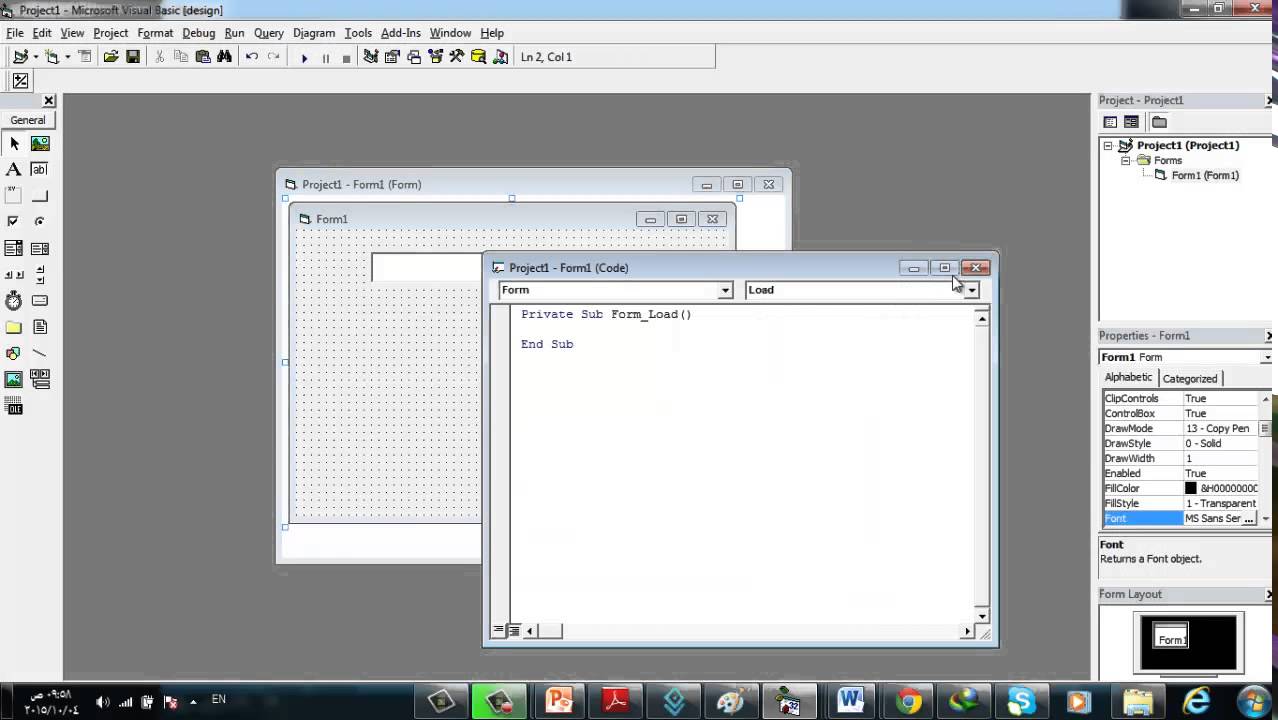1278x720 pixels.
Task: Select the PictureBox control tool
Action: tap(40, 143)
